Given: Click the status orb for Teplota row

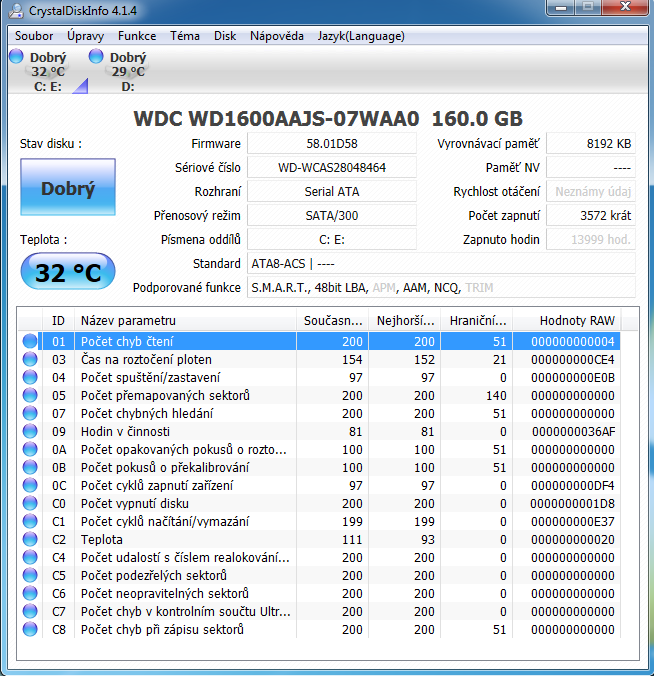Looking at the screenshot, I should [x=30, y=539].
